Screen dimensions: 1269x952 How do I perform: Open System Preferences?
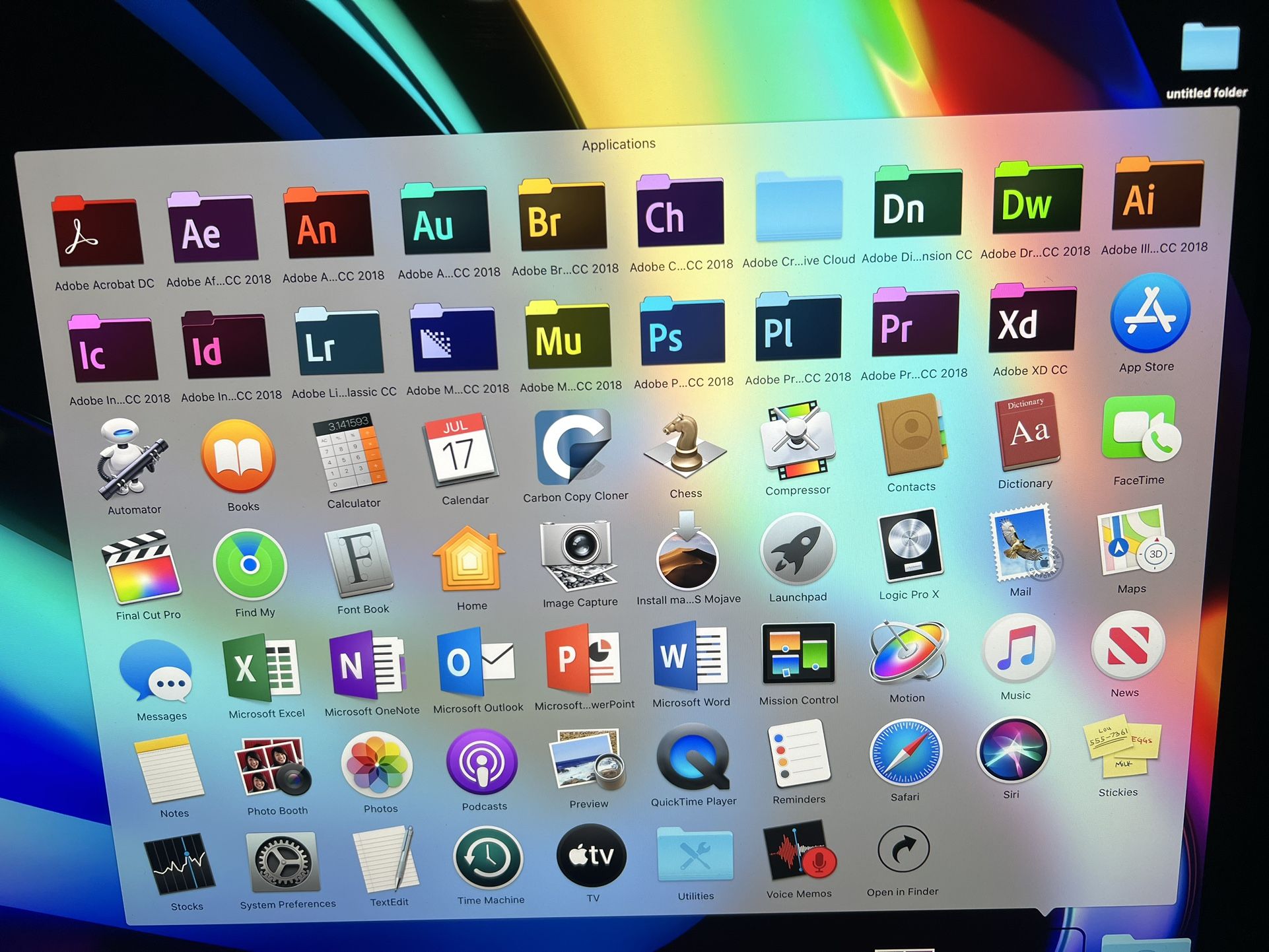tap(283, 862)
